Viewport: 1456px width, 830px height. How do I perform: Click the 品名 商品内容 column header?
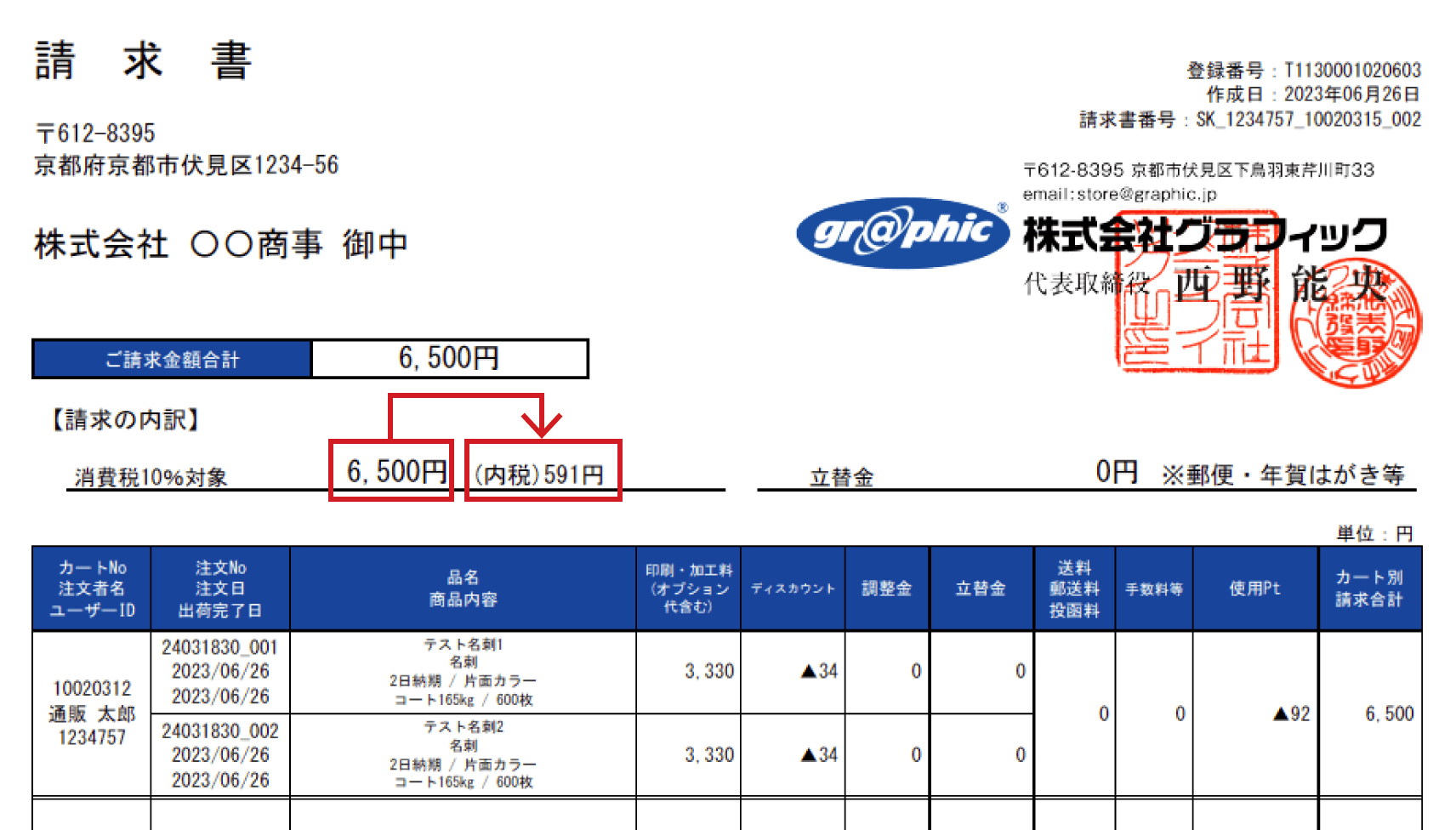pos(463,588)
